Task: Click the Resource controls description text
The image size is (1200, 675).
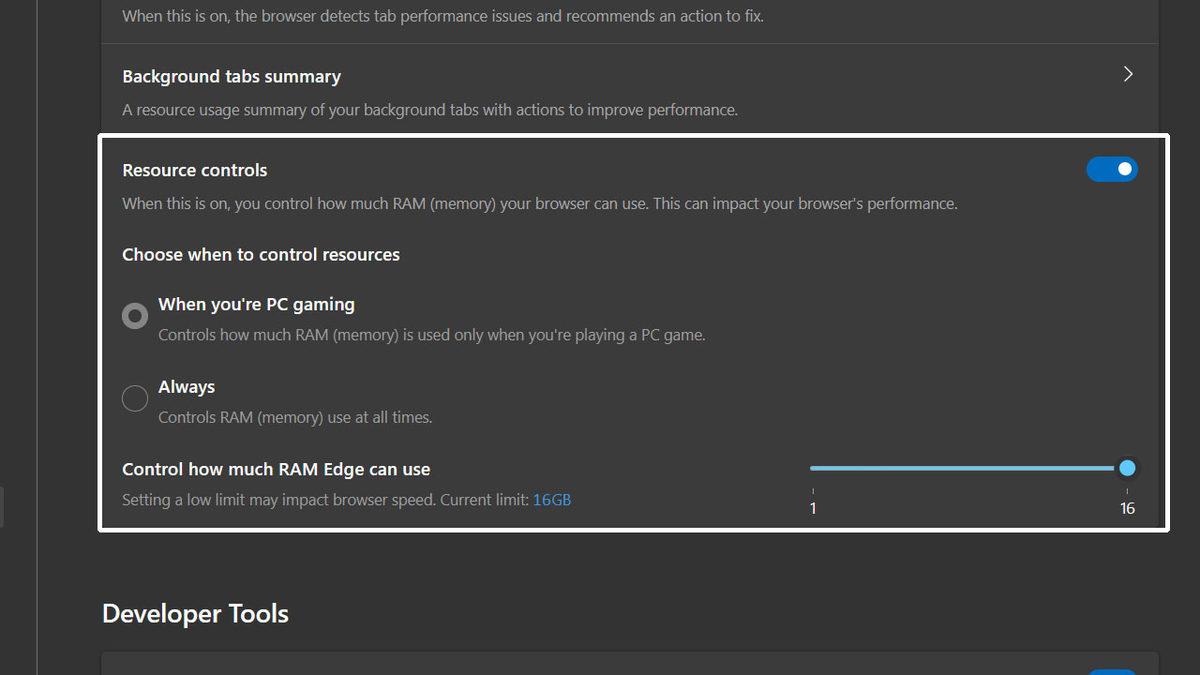Action: click(539, 203)
